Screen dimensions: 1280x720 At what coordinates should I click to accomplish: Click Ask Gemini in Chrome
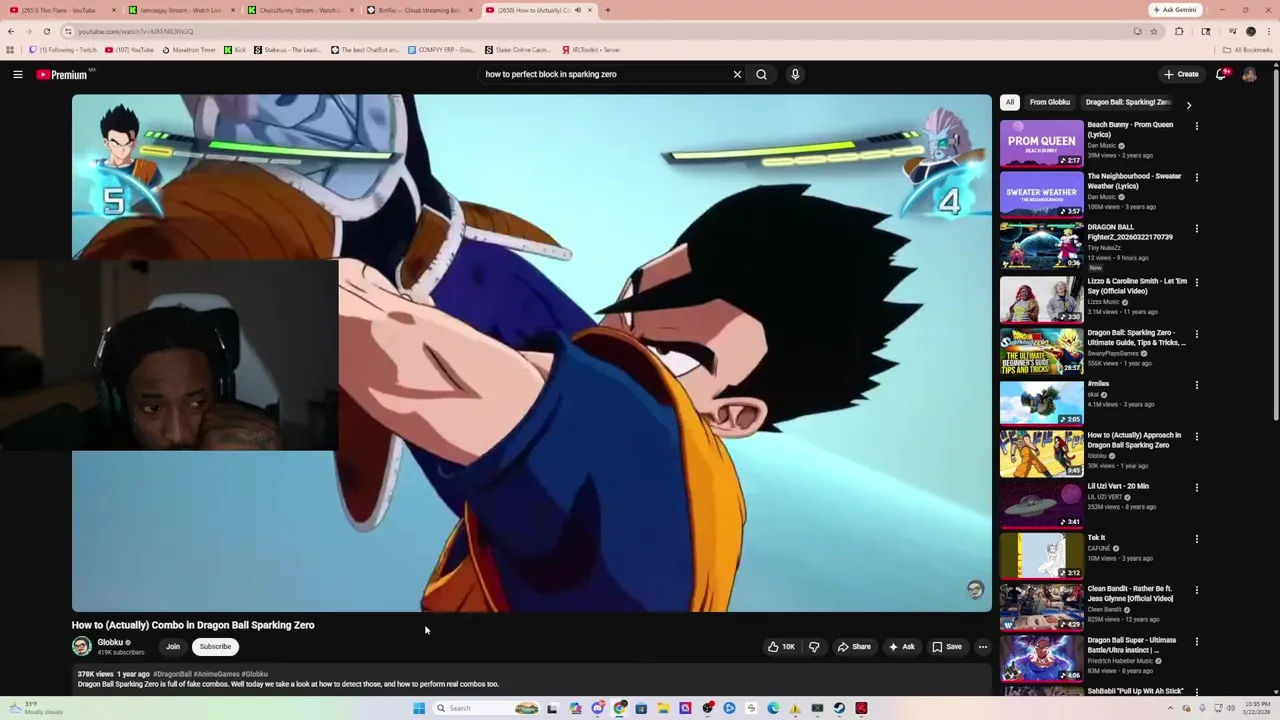pyautogui.click(x=1174, y=10)
